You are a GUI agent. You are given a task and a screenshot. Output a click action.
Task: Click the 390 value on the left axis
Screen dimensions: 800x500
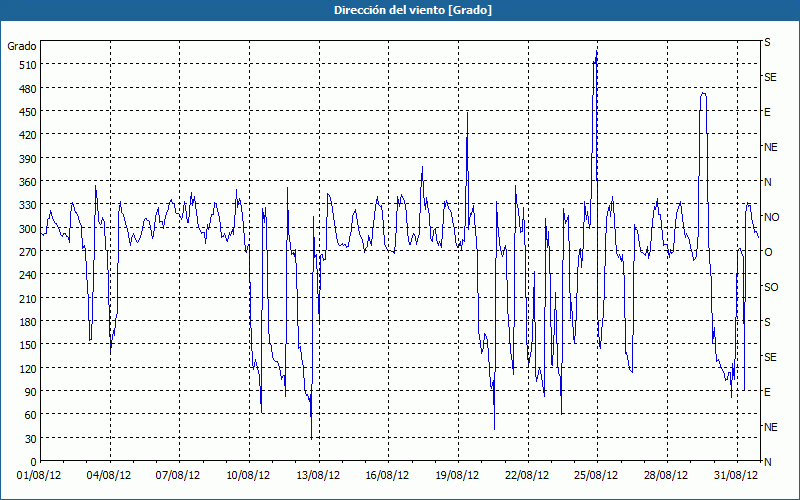27,159
